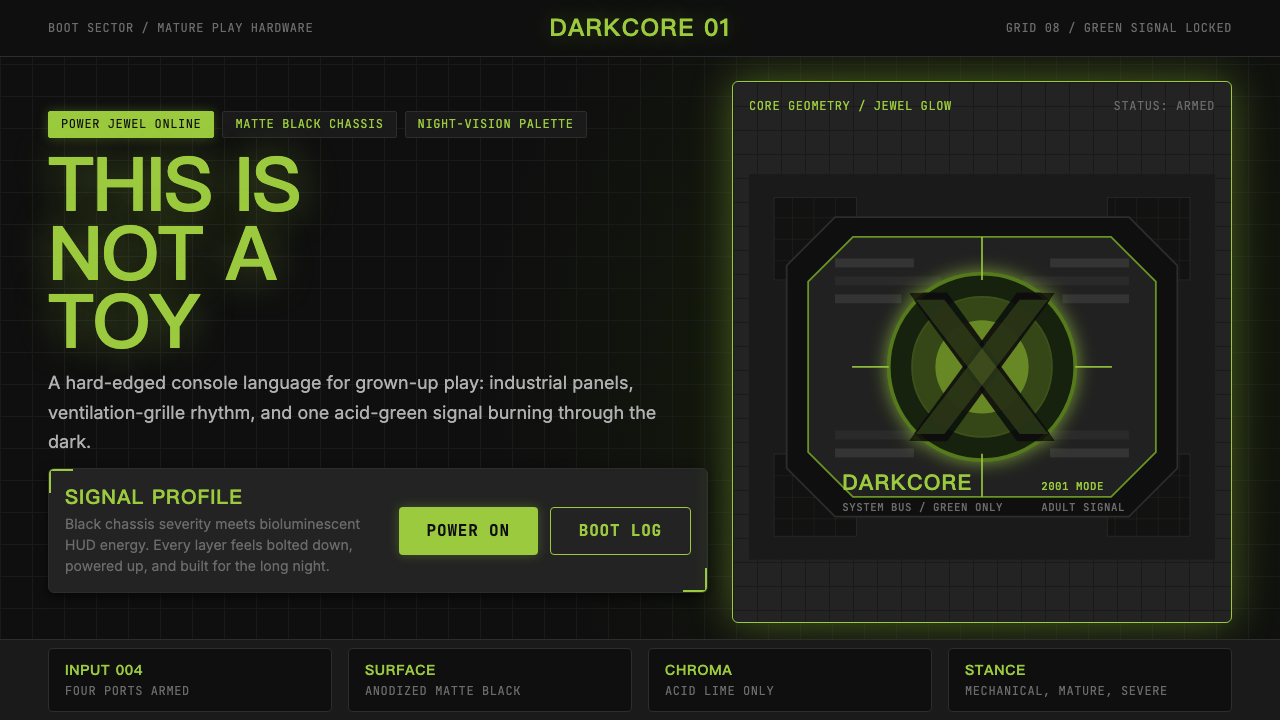The width and height of the screenshot is (1280, 720).
Task: Click the DARKCORE wordmark on the console panel
Action: [907, 483]
